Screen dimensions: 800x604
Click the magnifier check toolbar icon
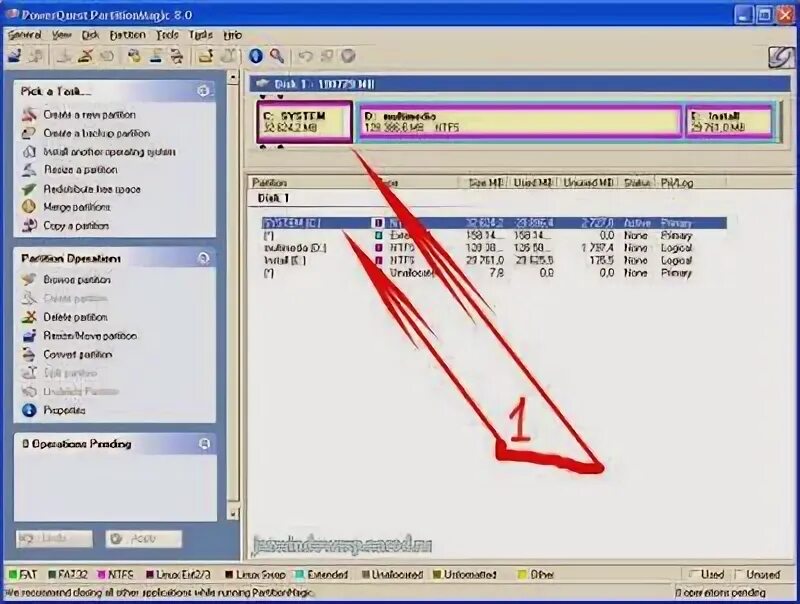277,56
